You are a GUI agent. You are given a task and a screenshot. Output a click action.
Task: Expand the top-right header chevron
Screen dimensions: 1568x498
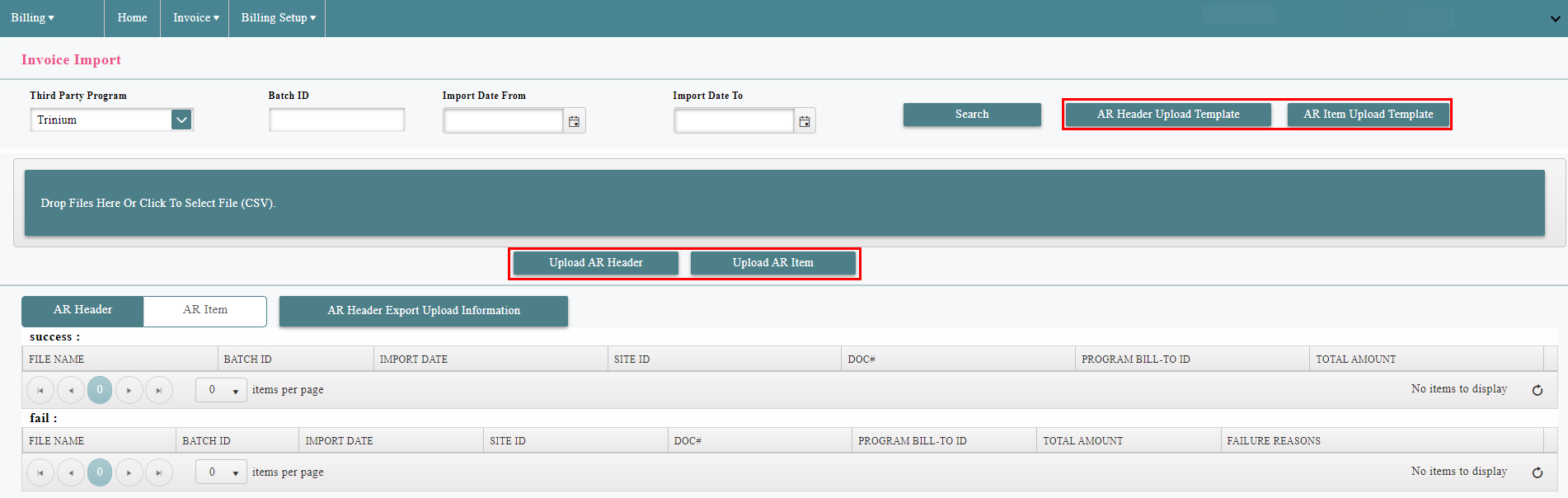click(1555, 18)
